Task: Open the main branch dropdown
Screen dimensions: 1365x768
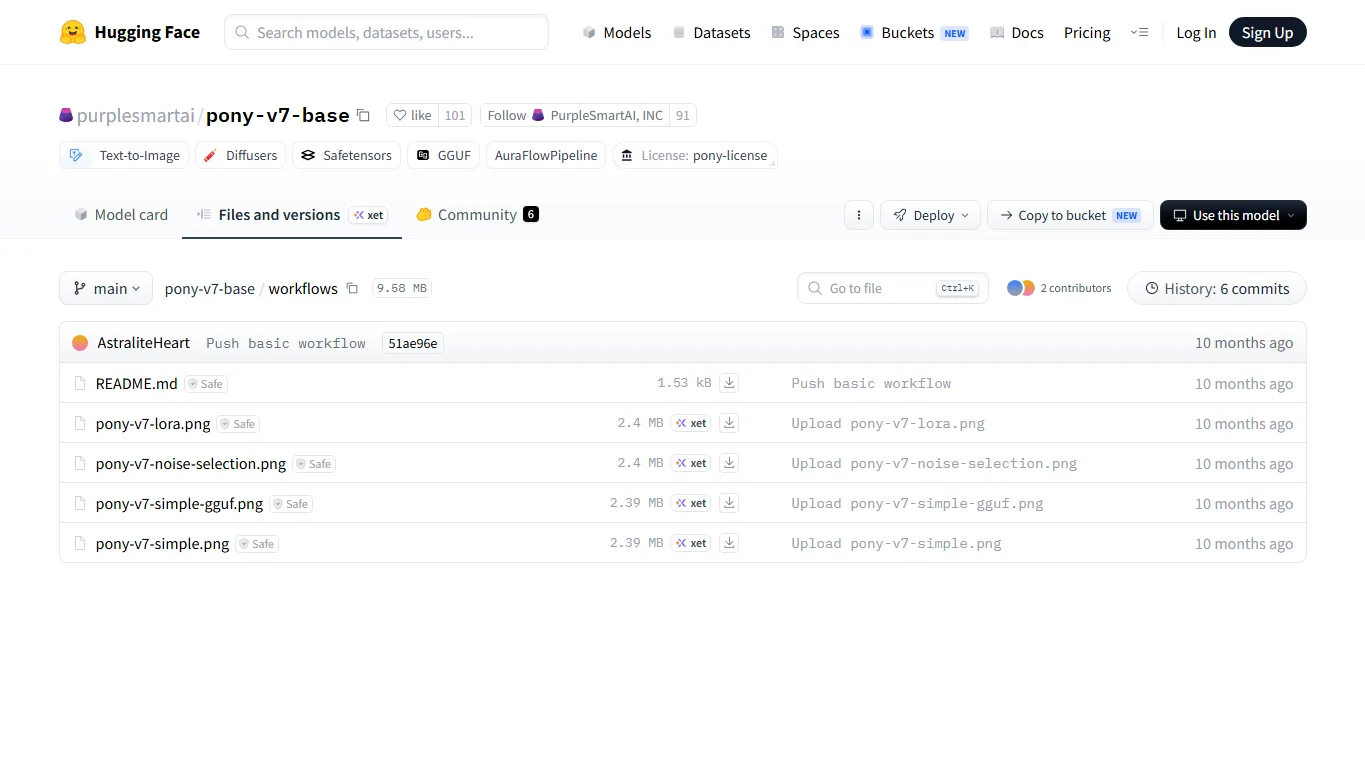Action: click(x=106, y=288)
